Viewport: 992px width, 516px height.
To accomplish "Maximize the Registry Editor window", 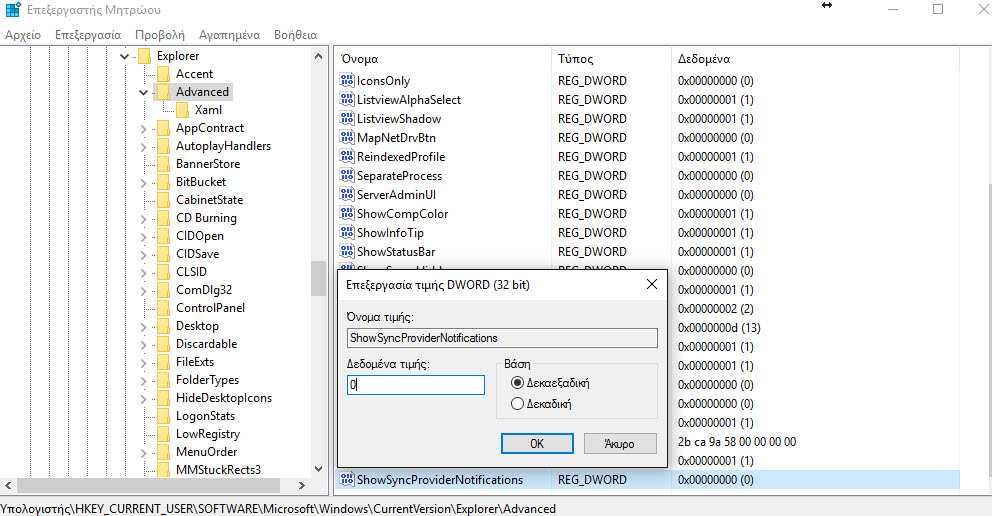I will 938,9.
